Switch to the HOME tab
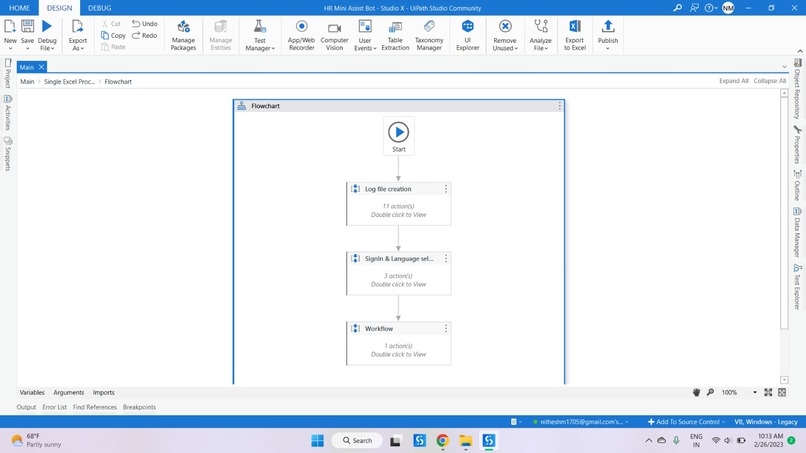 20,8
